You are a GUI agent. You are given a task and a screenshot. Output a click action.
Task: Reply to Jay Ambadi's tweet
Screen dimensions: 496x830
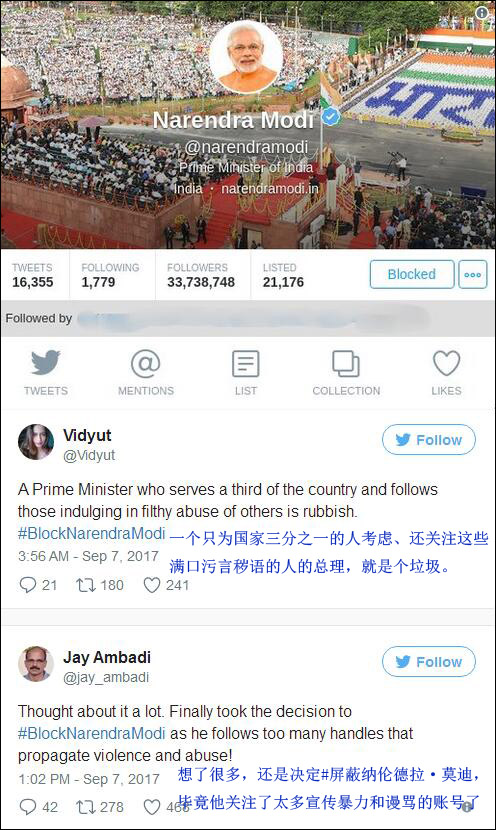coord(28,807)
